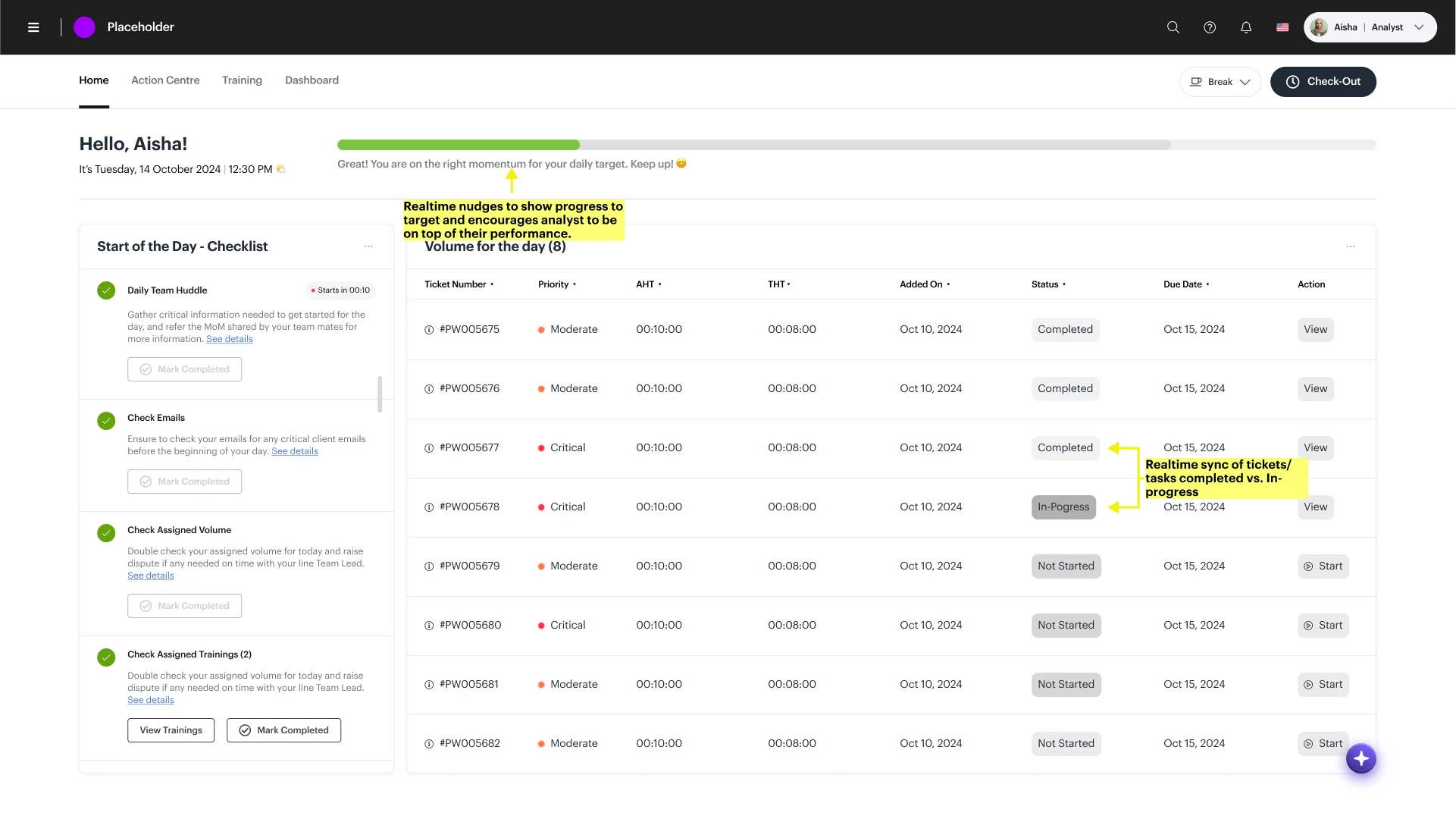This screenshot has height=819, width=1456.
Task: Expand the Break status dropdown
Action: [x=1220, y=82]
